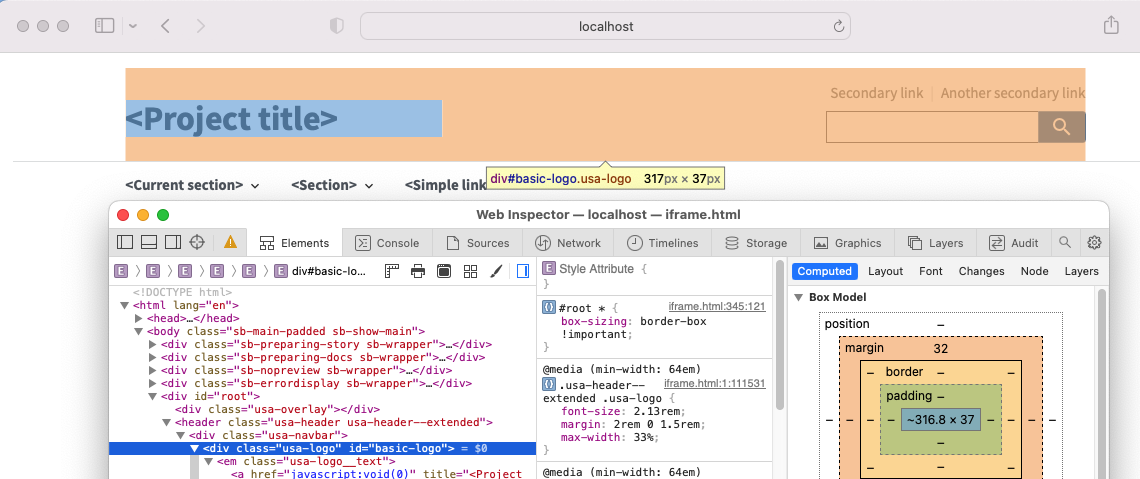The height and width of the screenshot is (479, 1140).
Task: Expand the sb-preparing-story div node
Action: pyautogui.click(x=153, y=345)
